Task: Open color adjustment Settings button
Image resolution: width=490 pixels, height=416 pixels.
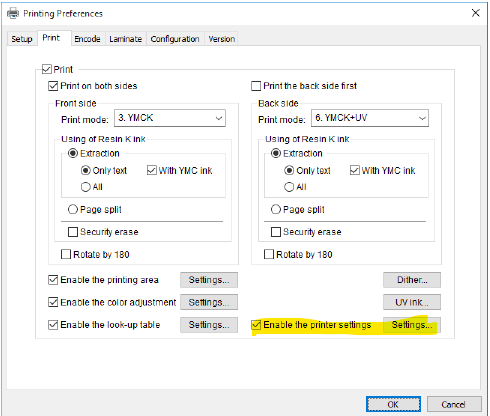Action: 209,302
